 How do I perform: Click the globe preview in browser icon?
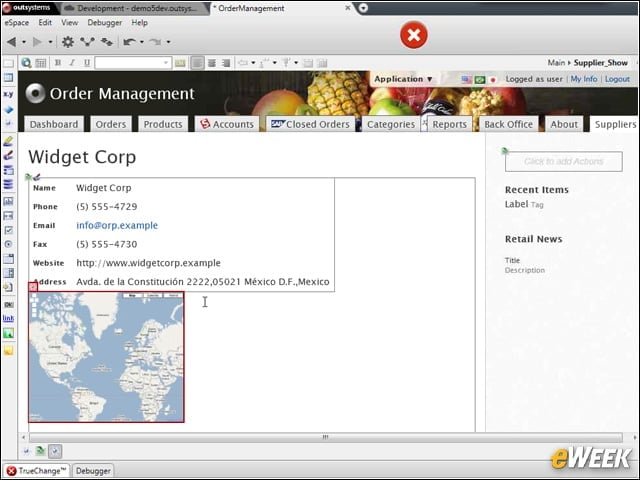click(27, 63)
